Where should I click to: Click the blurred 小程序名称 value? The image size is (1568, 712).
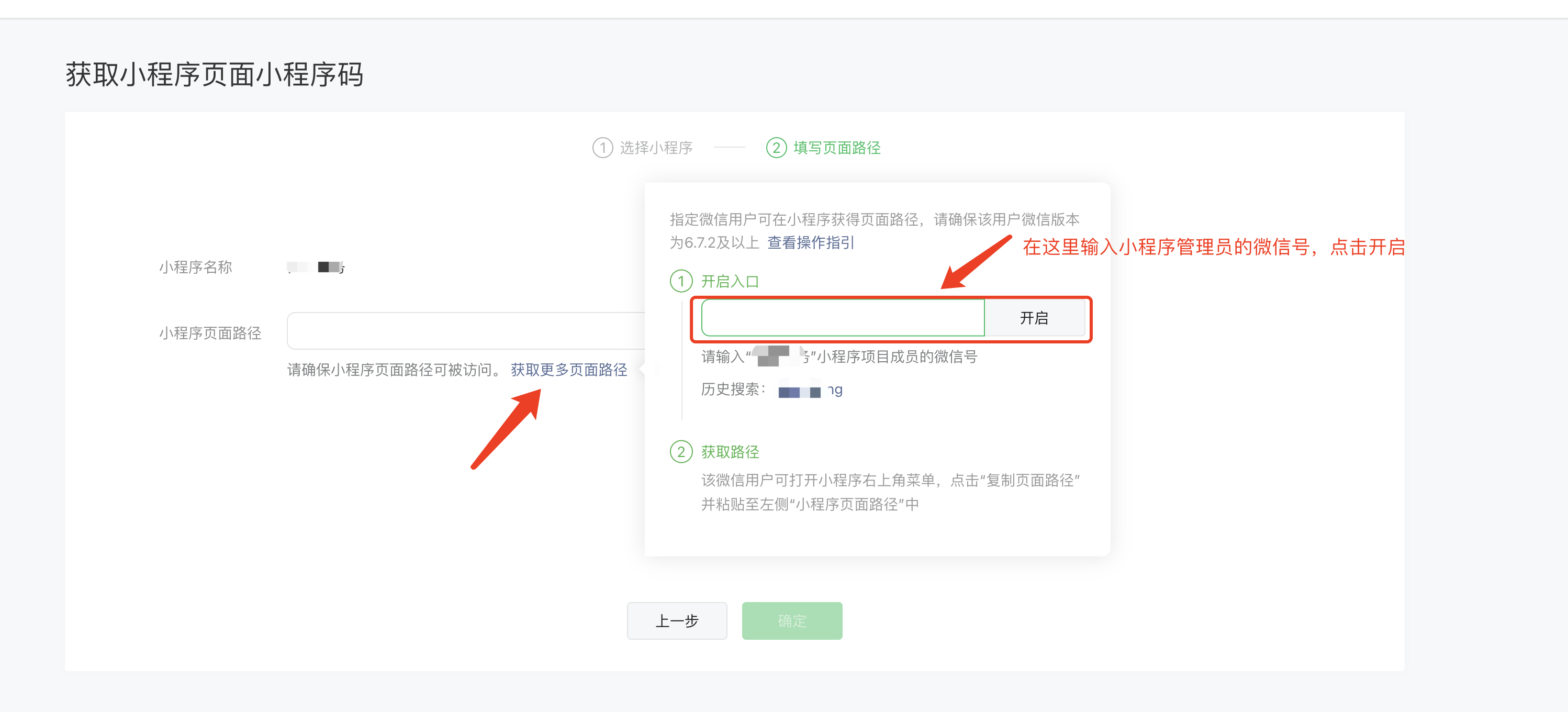point(316,268)
